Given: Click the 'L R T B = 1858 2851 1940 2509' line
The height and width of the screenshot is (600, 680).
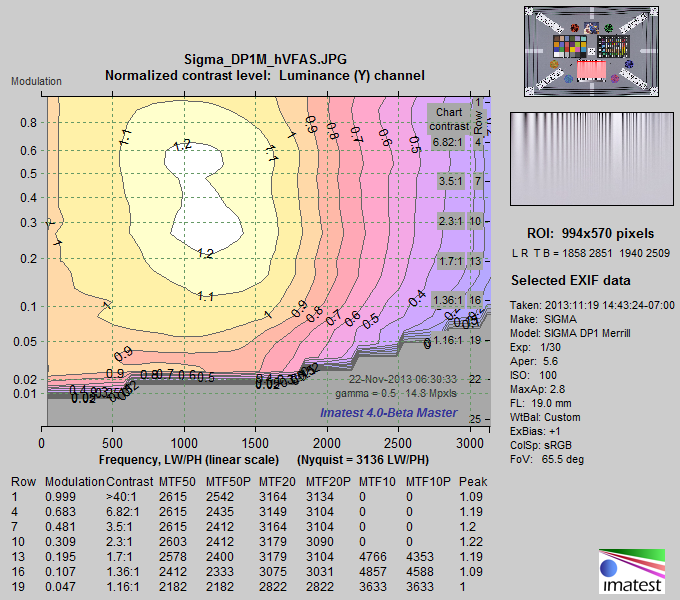Looking at the screenshot, I should pyautogui.click(x=591, y=253).
